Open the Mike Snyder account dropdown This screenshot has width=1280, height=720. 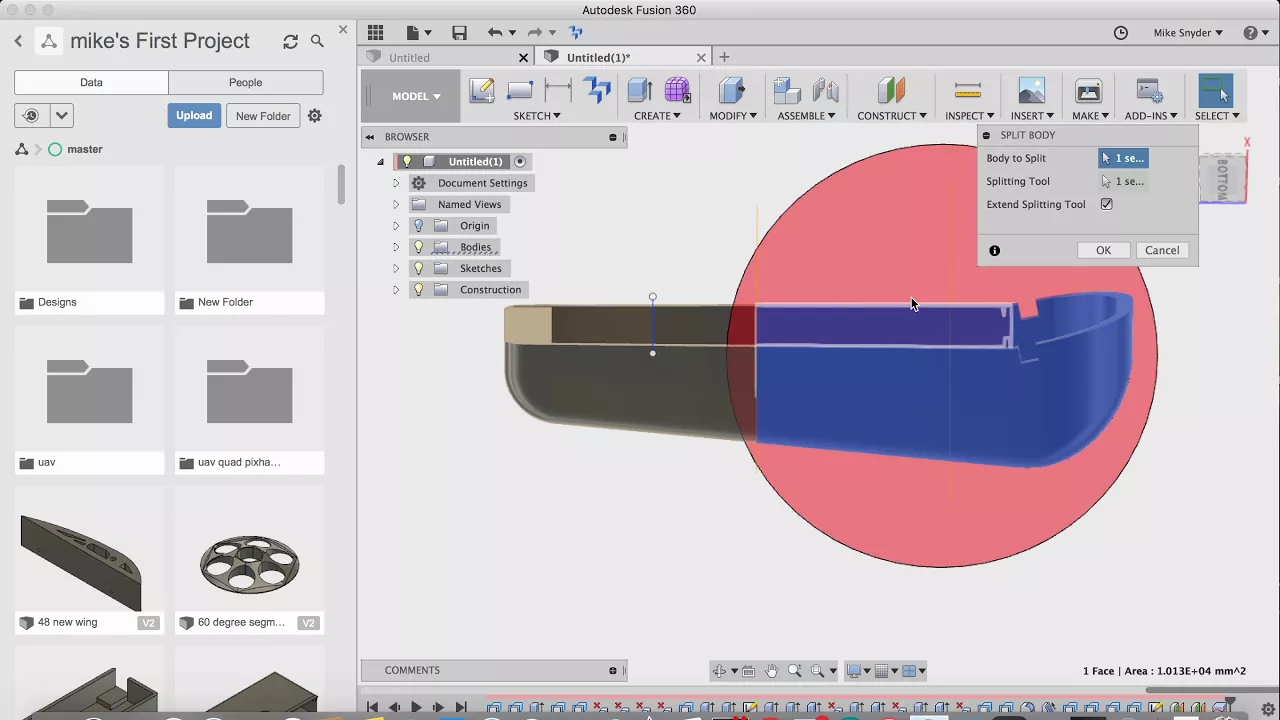pyautogui.click(x=1188, y=33)
